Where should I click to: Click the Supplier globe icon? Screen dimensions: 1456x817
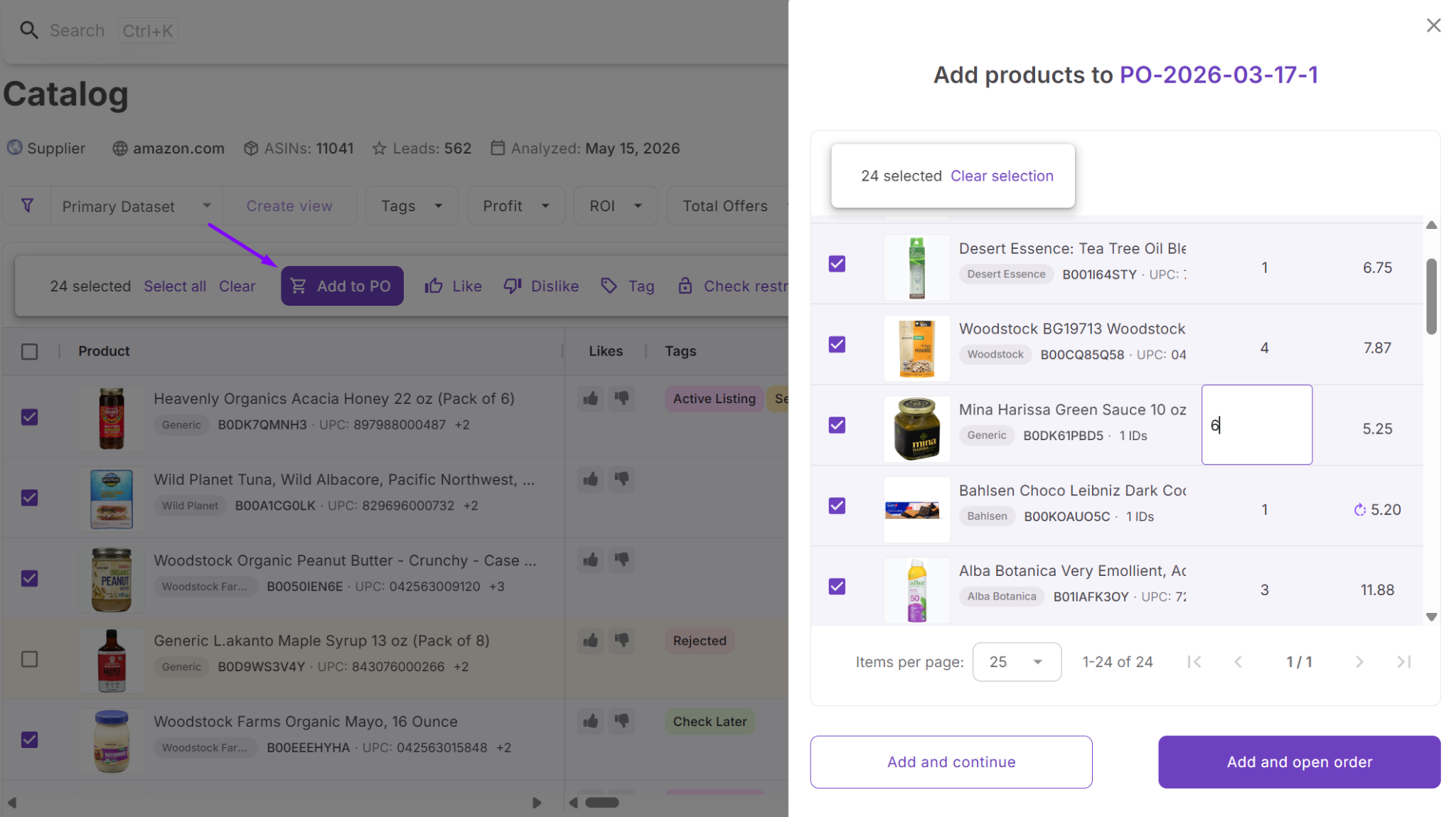point(14,148)
